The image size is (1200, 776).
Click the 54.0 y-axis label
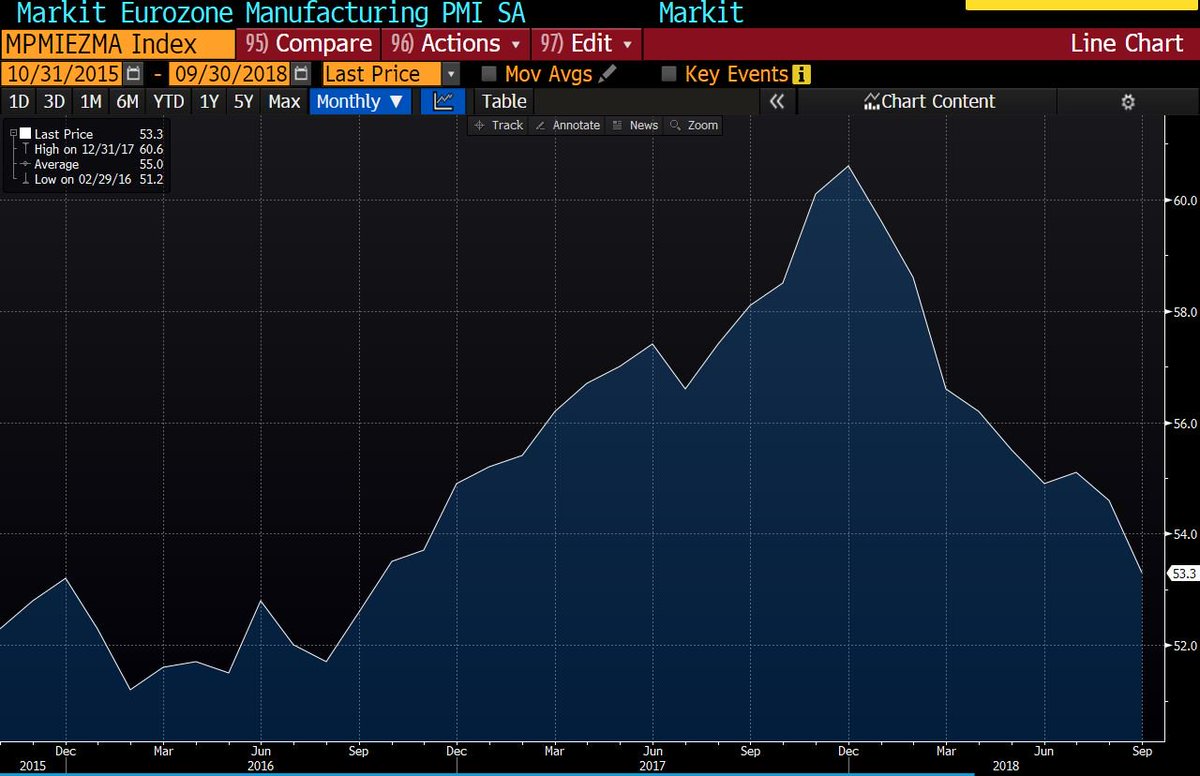(x=1184, y=534)
